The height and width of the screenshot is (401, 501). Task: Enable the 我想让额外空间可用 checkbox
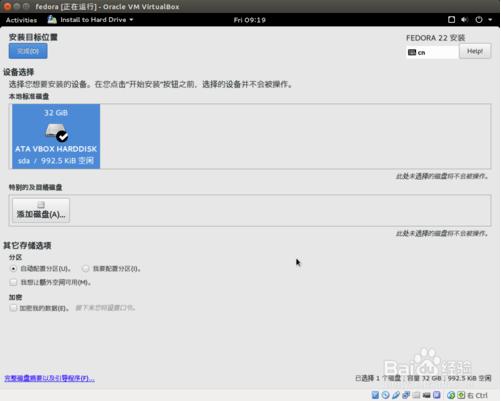[x=13, y=282]
